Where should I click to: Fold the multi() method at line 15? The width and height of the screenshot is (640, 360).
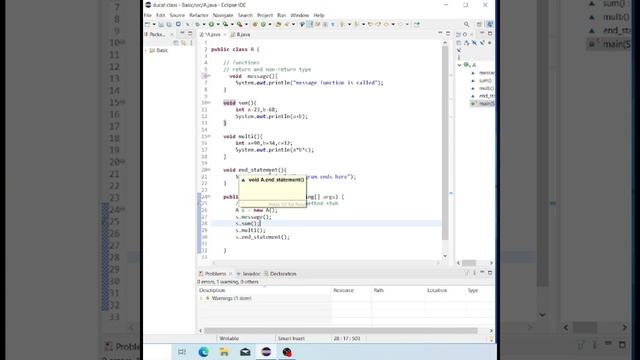(209, 136)
